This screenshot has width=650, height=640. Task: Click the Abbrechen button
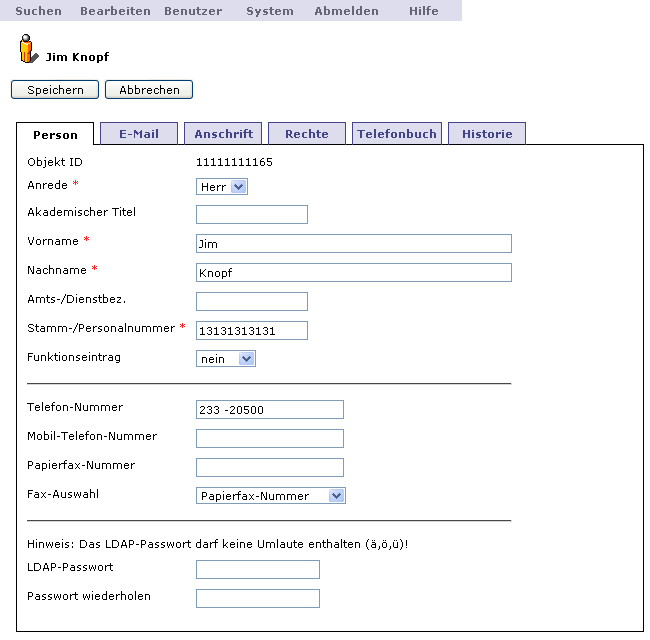tap(149, 90)
